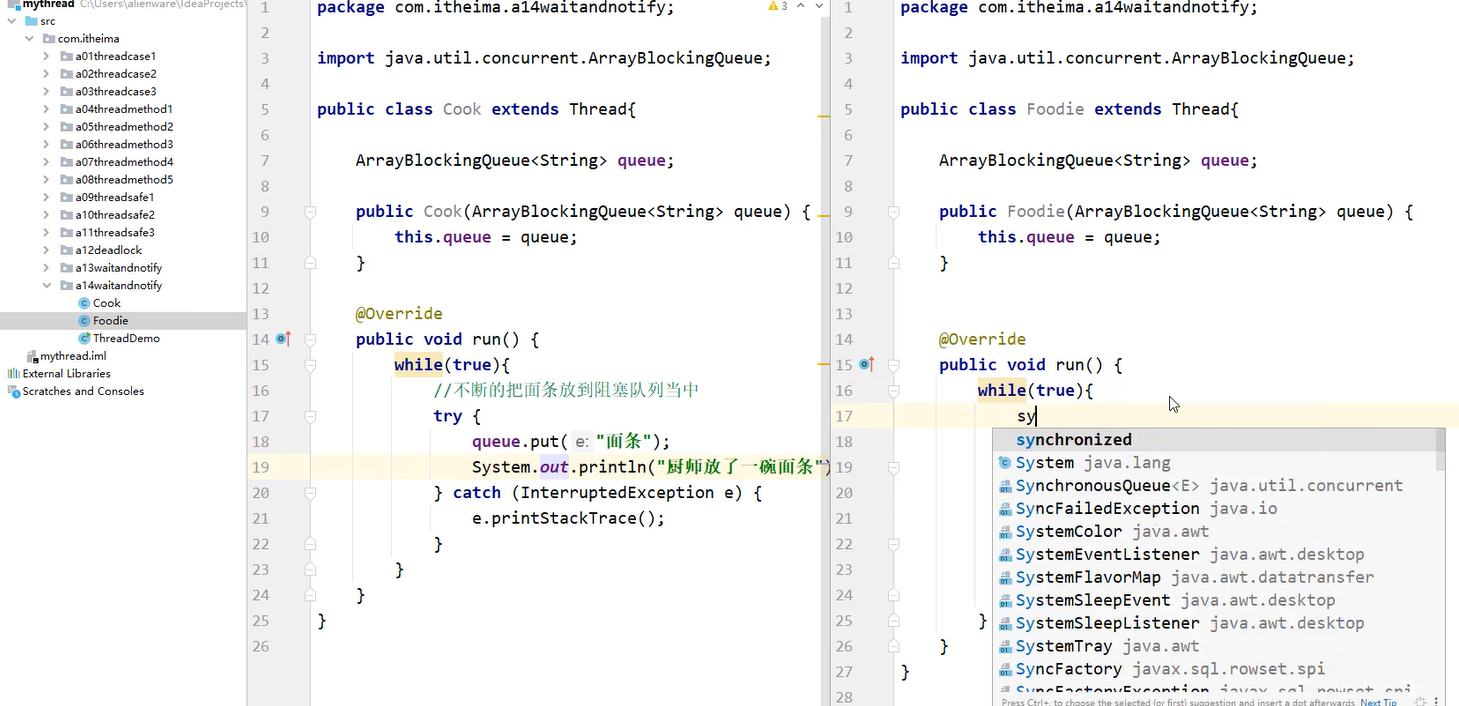1459x706 pixels.
Task: Click the yellow warning triangle showing 3 warnings
Action: point(773,6)
